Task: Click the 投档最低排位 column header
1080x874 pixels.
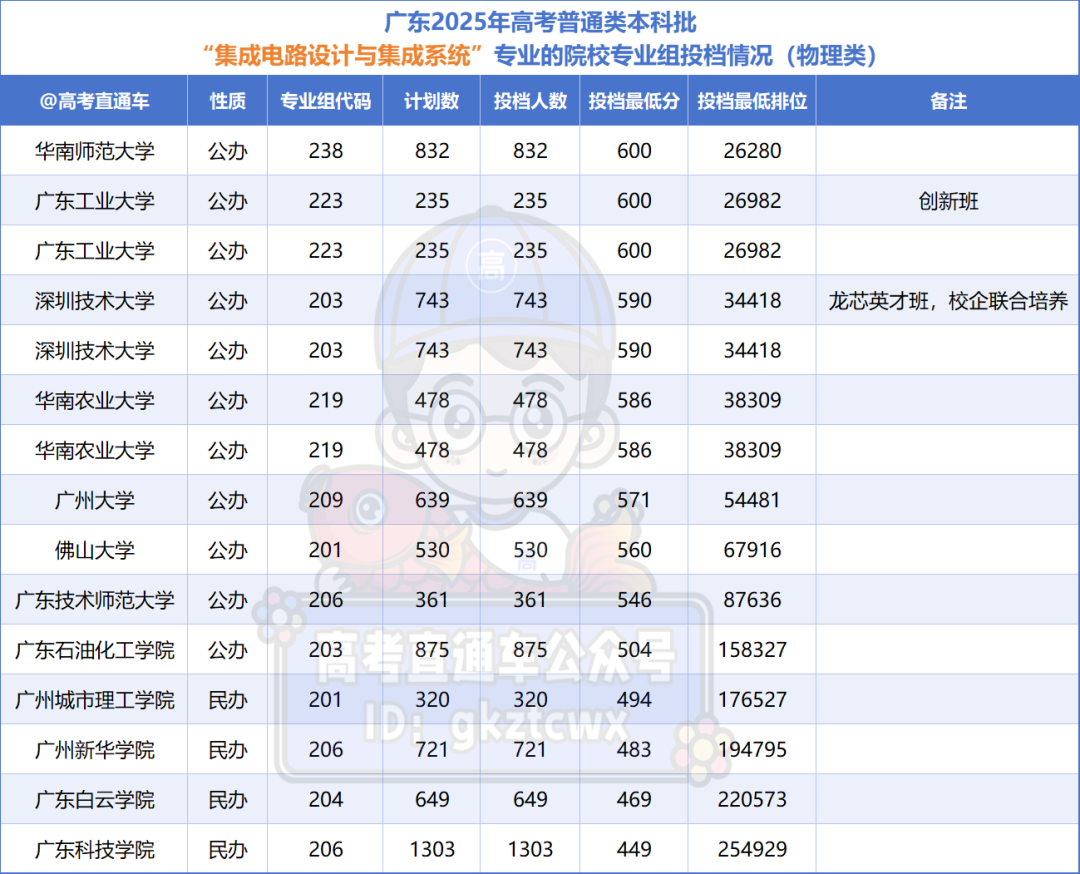Action: tap(752, 101)
